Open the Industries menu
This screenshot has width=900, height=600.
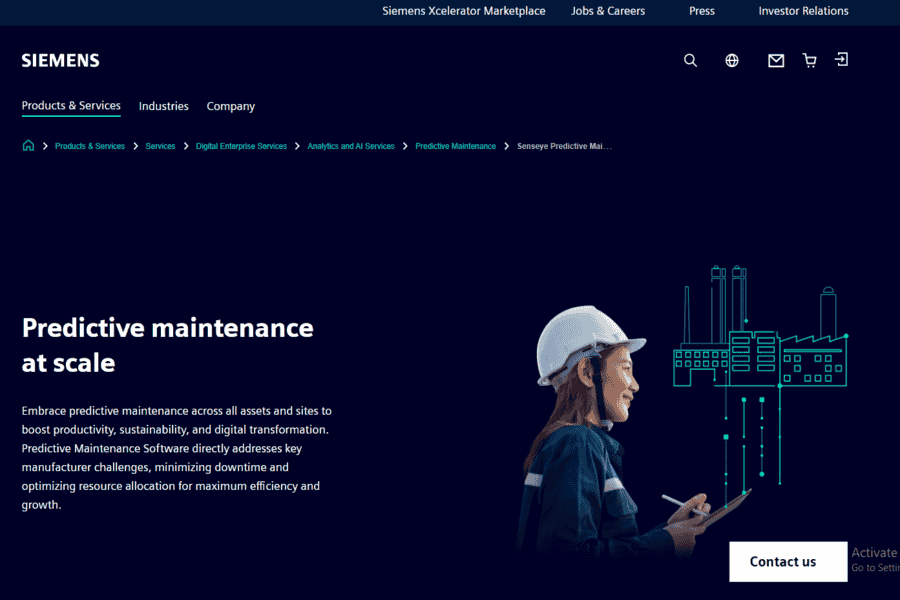164,106
